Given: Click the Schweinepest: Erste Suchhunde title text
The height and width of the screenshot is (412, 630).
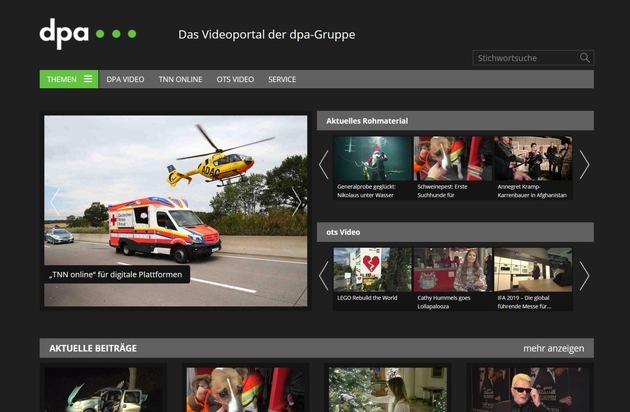Looking at the screenshot, I should 442,191.
